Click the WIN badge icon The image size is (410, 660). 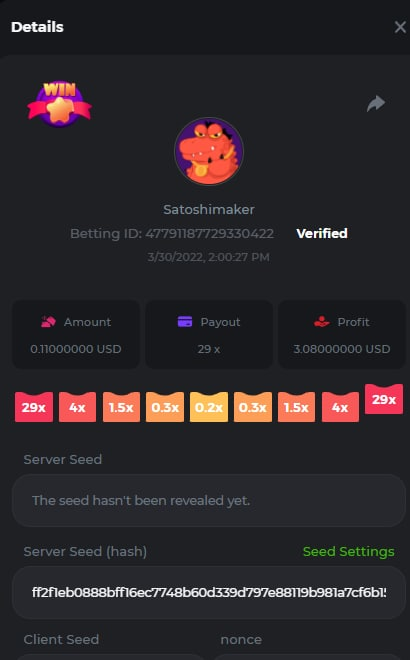tap(59, 104)
